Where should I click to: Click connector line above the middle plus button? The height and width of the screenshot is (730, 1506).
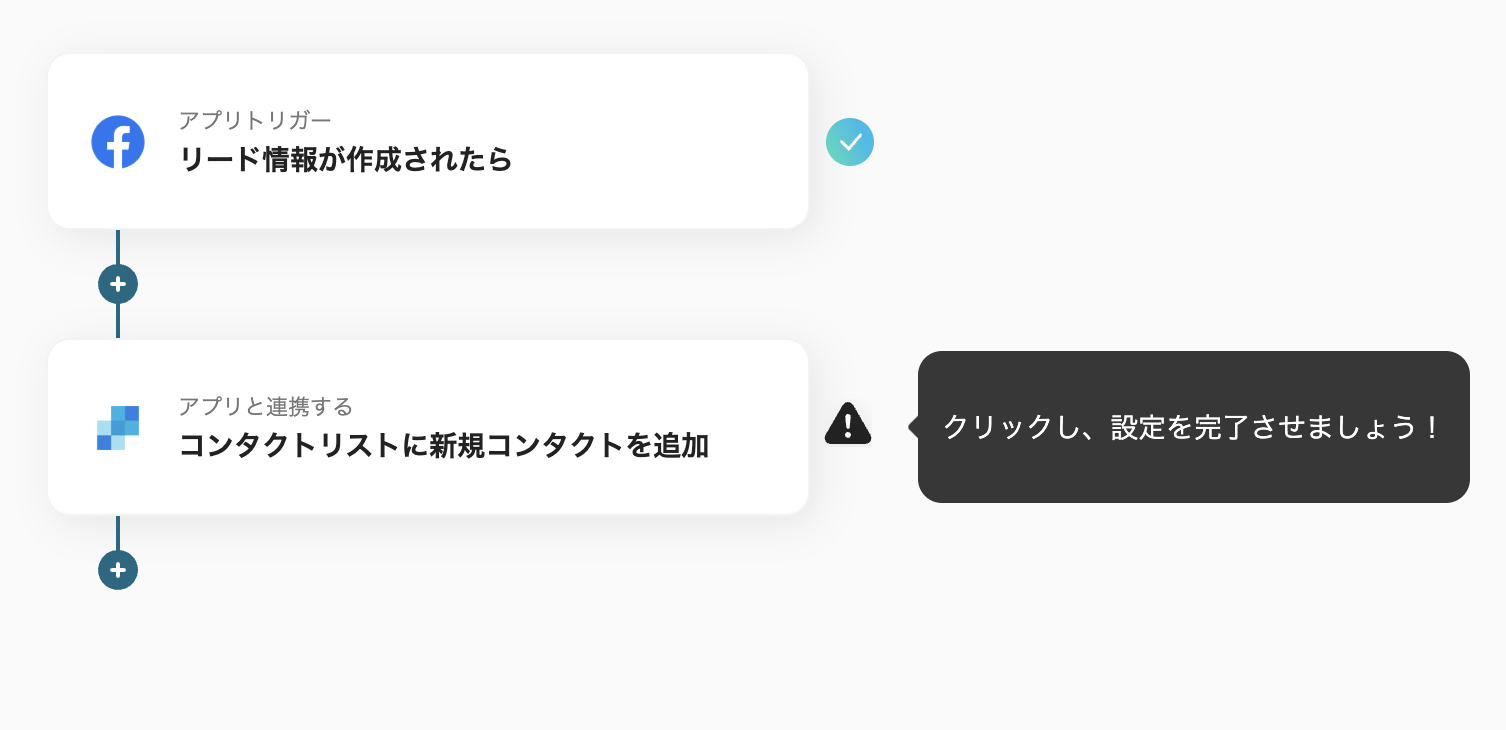[x=118, y=247]
